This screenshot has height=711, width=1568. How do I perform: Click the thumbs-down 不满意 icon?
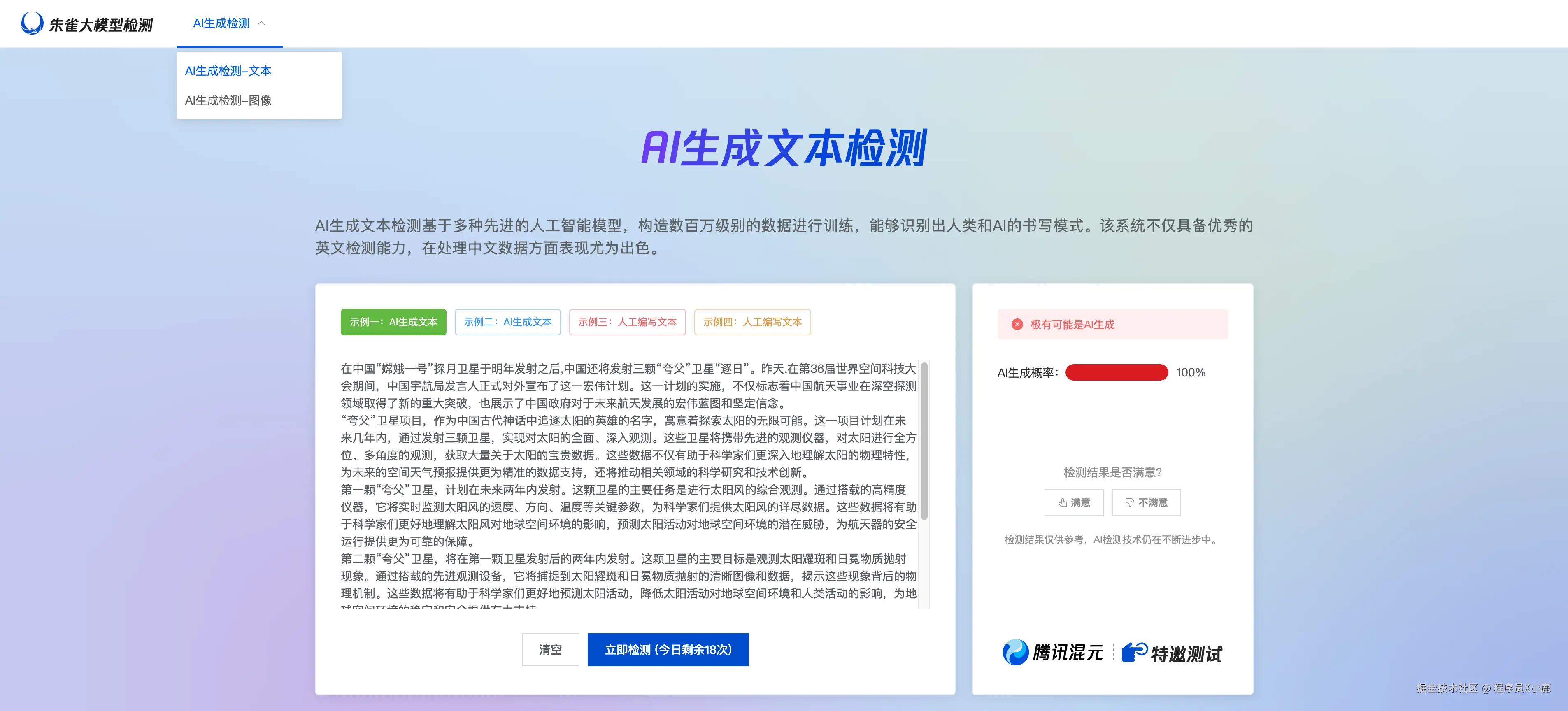click(x=1130, y=502)
